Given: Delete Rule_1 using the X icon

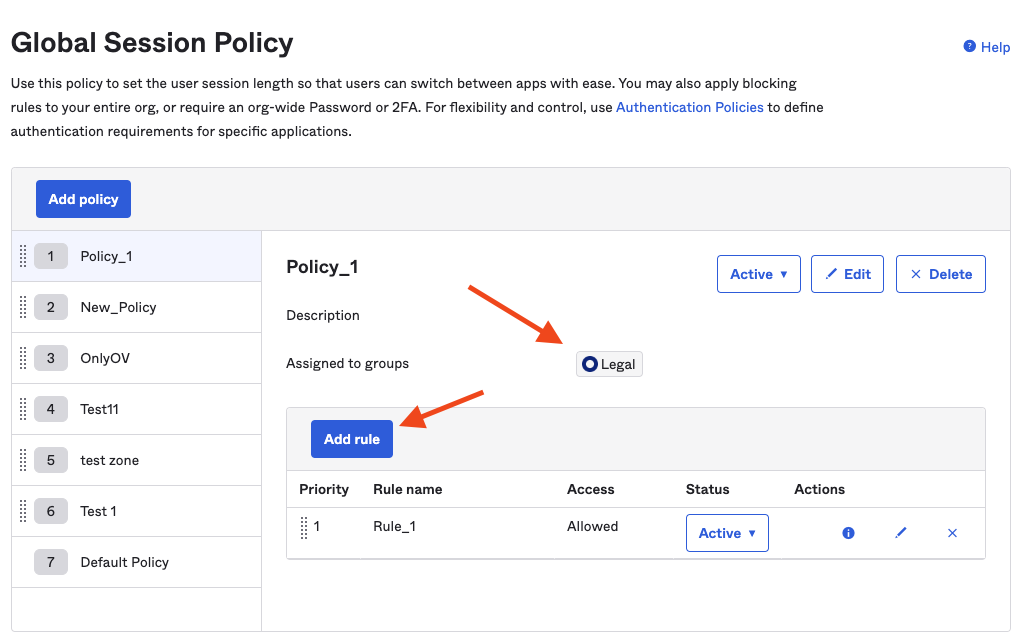Looking at the screenshot, I should (952, 533).
